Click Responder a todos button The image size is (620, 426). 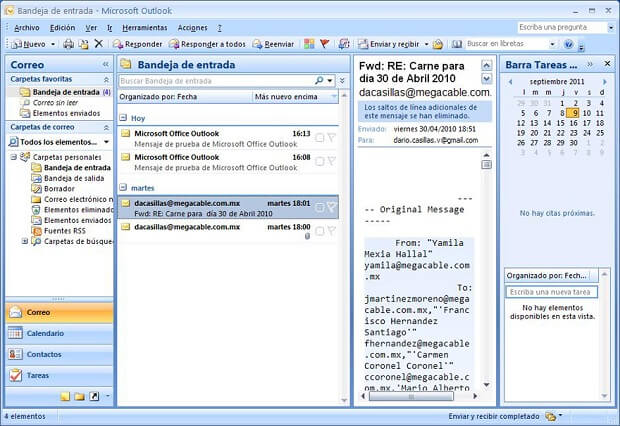pos(208,44)
